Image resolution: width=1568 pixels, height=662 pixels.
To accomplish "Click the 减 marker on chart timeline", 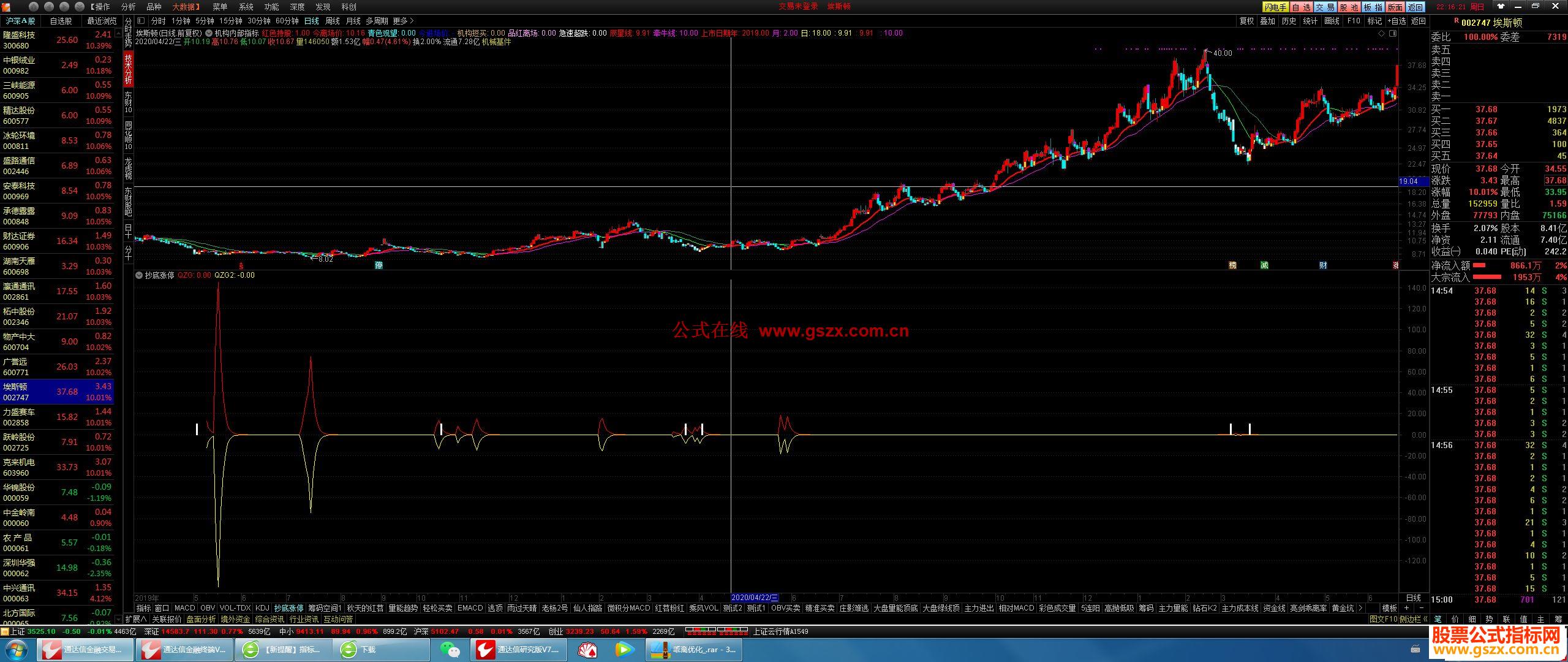I will 1264,265.
